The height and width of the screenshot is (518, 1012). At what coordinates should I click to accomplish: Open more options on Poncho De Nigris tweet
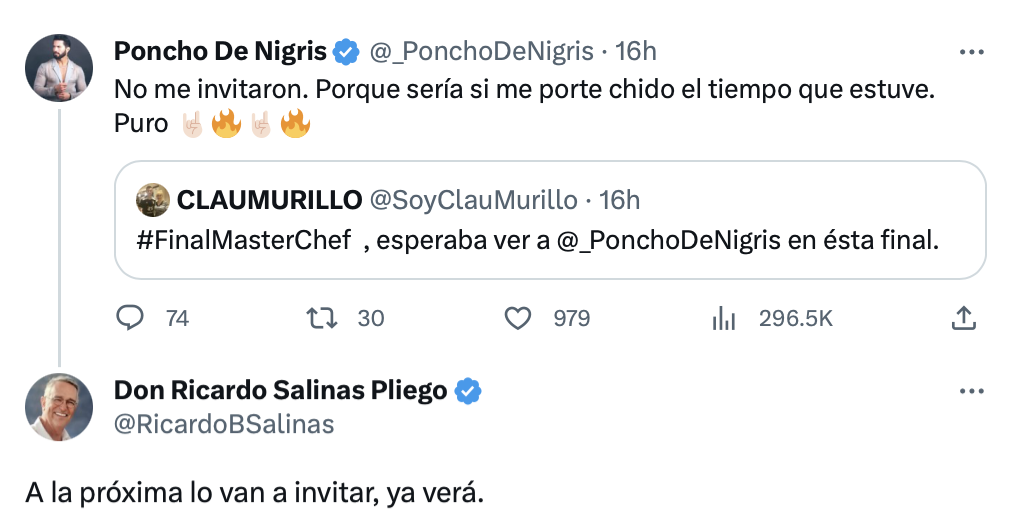tap(970, 51)
